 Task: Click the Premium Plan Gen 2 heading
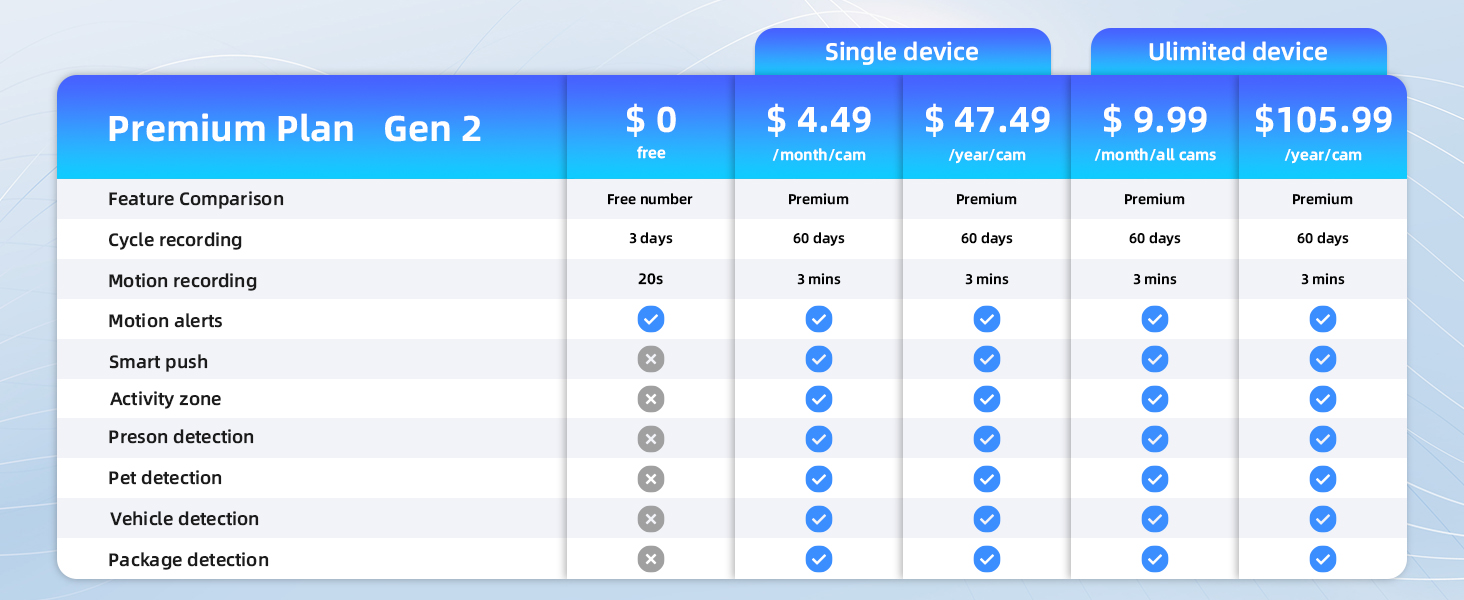tap(295, 129)
